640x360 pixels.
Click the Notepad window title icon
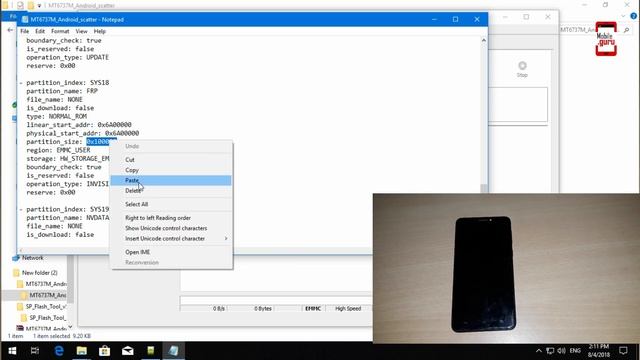pyautogui.click(x=25, y=19)
